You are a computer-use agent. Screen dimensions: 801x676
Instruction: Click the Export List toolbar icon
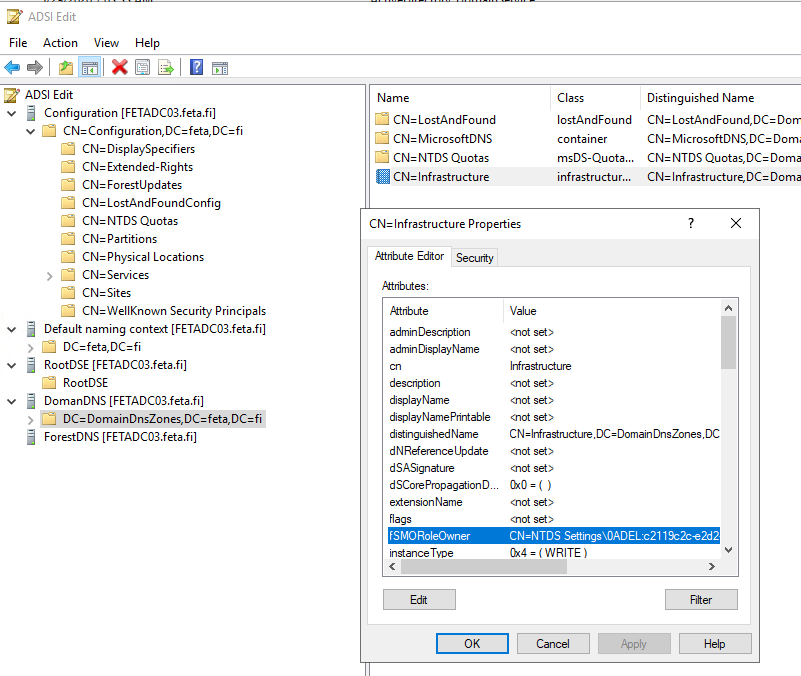coord(166,67)
